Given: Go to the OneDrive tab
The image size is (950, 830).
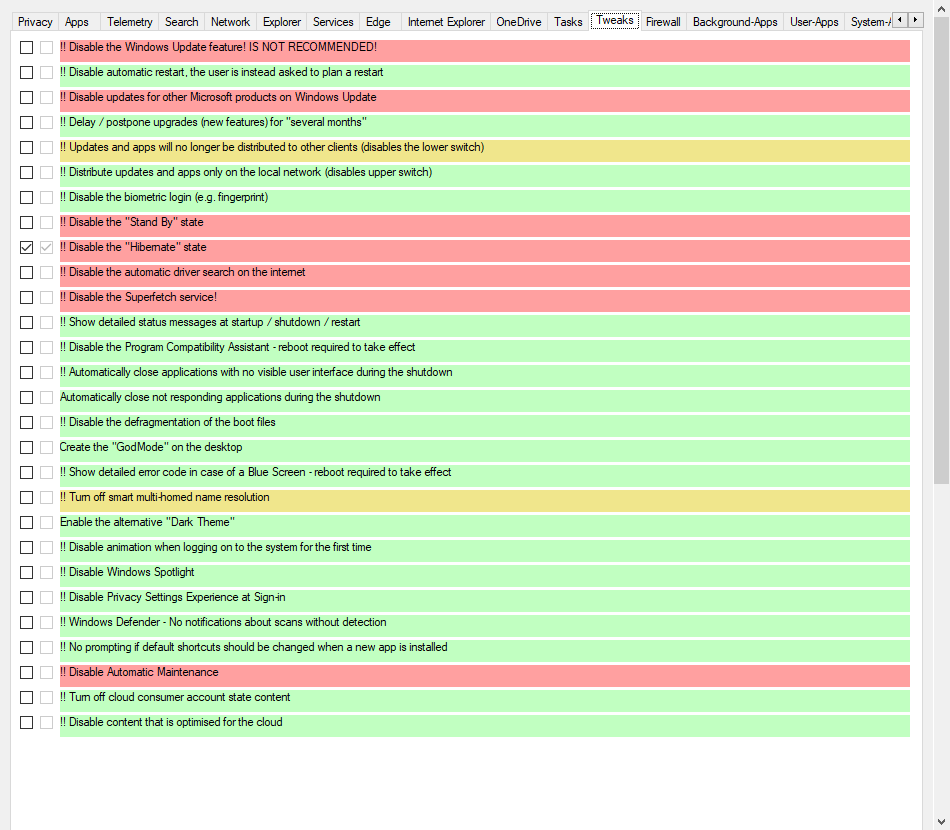Looking at the screenshot, I should 519,22.
